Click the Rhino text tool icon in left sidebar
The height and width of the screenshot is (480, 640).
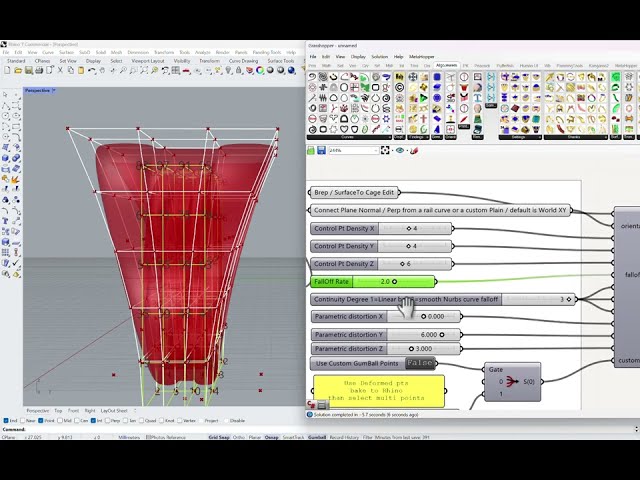(x=6, y=221)
